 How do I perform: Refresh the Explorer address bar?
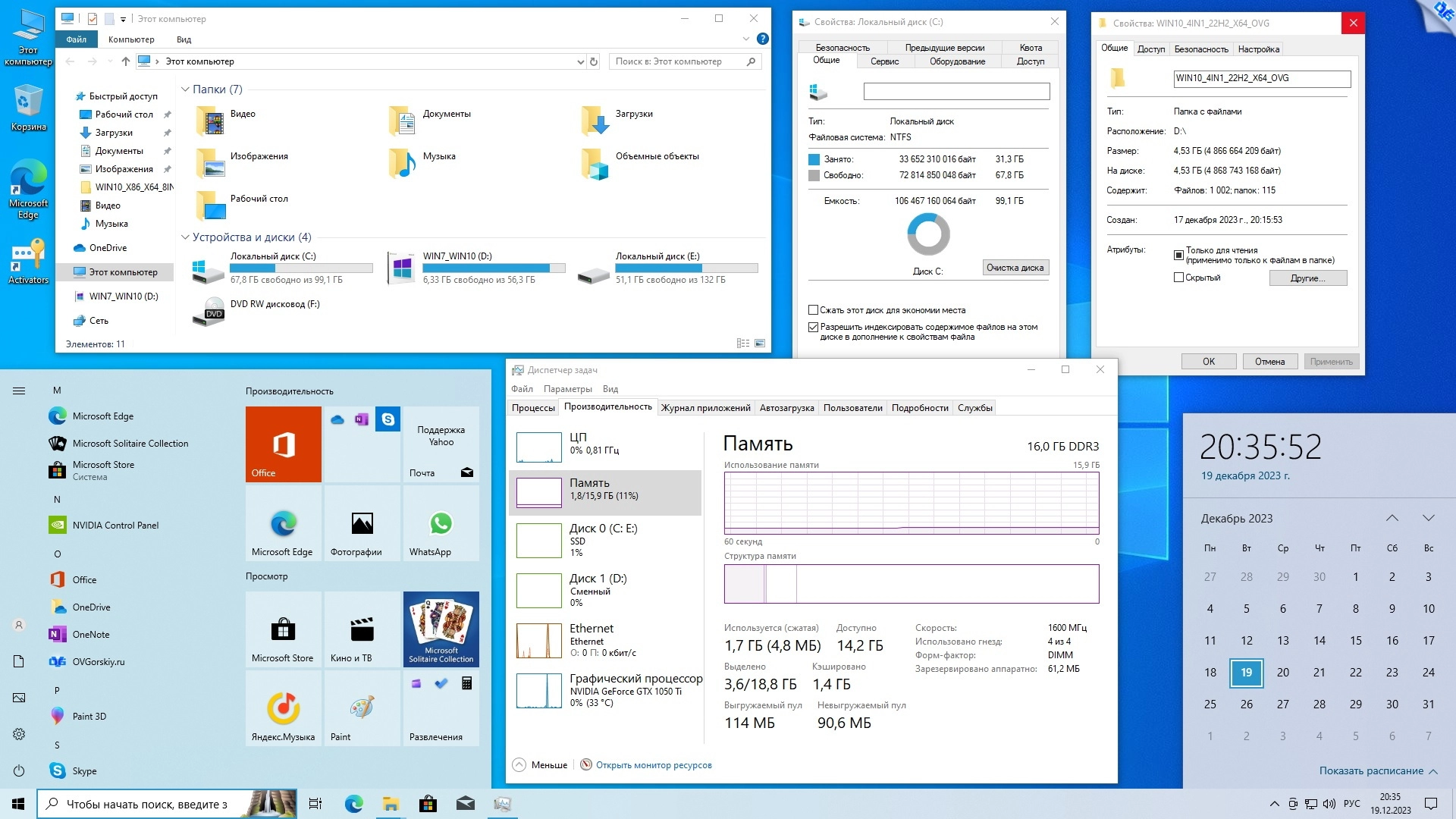pyautogui.click(x=594, y=61)
